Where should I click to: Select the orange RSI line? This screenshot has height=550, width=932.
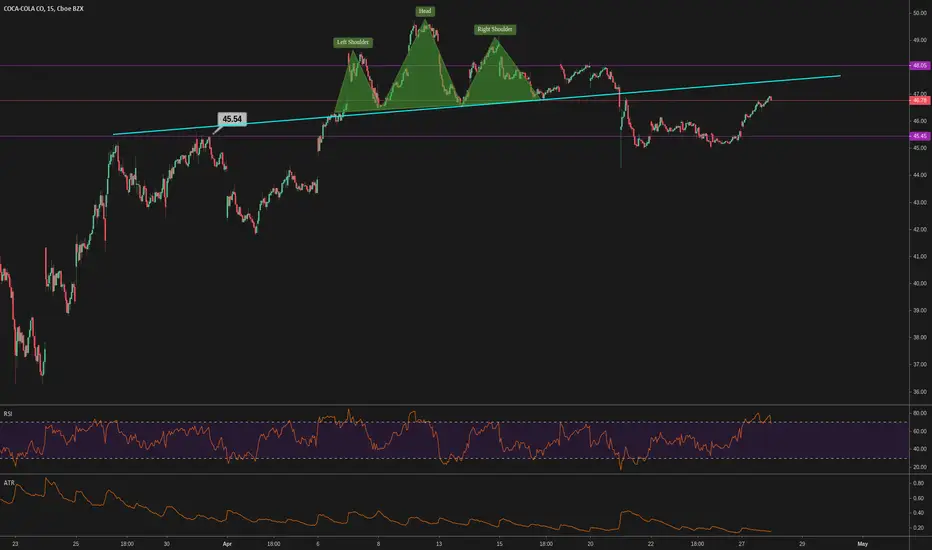tap(386, 439)
